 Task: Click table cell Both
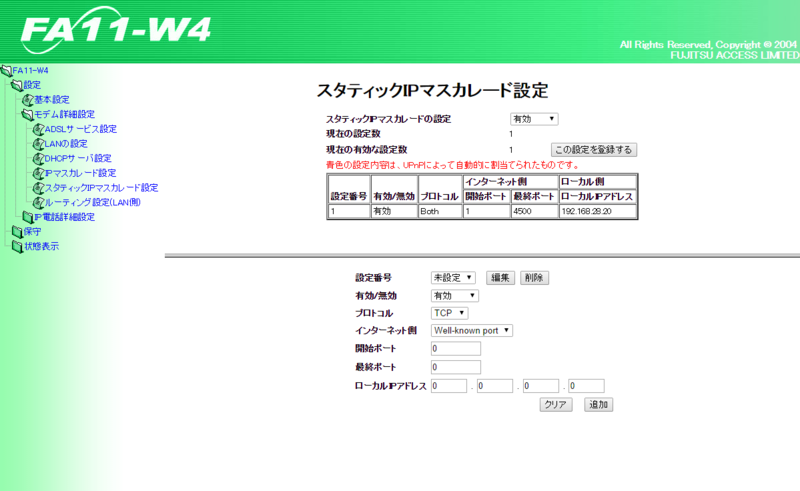click(x=440, y=211)
